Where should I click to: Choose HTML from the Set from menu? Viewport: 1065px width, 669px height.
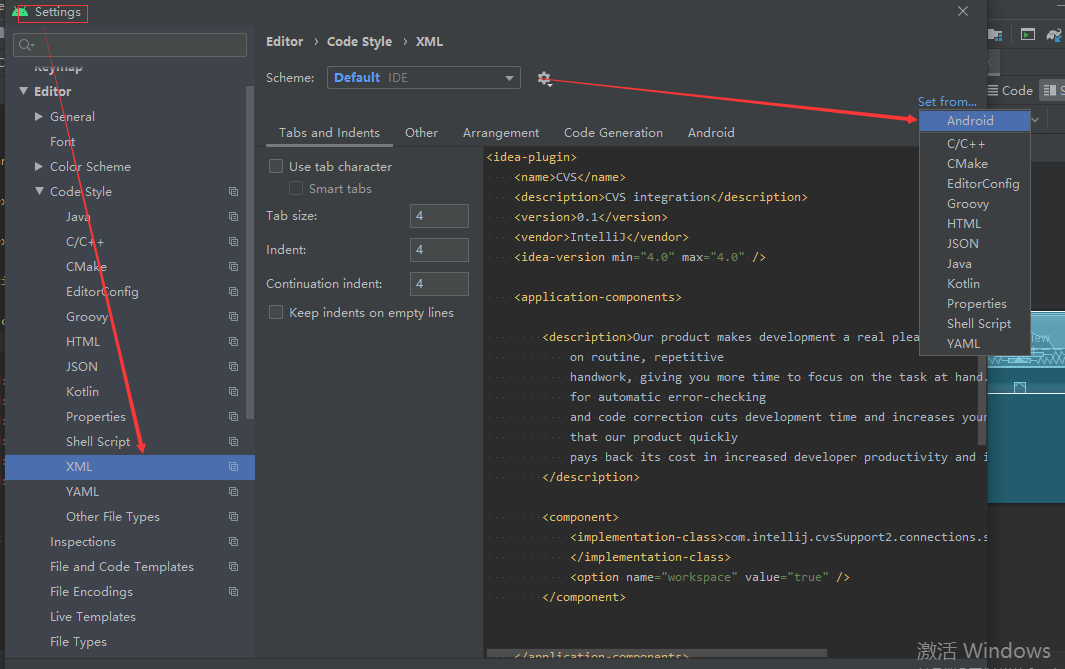point(975,223)
